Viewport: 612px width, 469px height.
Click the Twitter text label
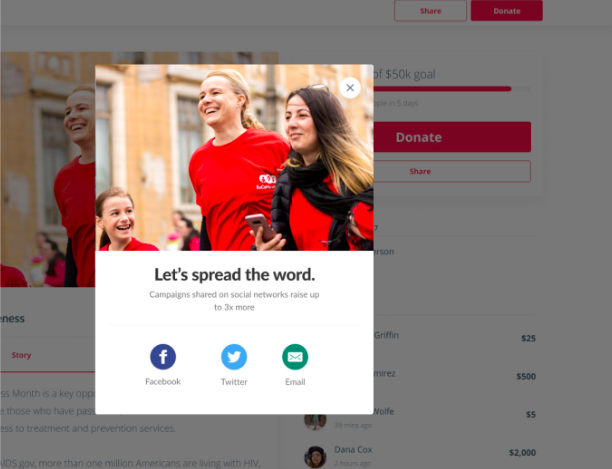[x=234, y=382]
